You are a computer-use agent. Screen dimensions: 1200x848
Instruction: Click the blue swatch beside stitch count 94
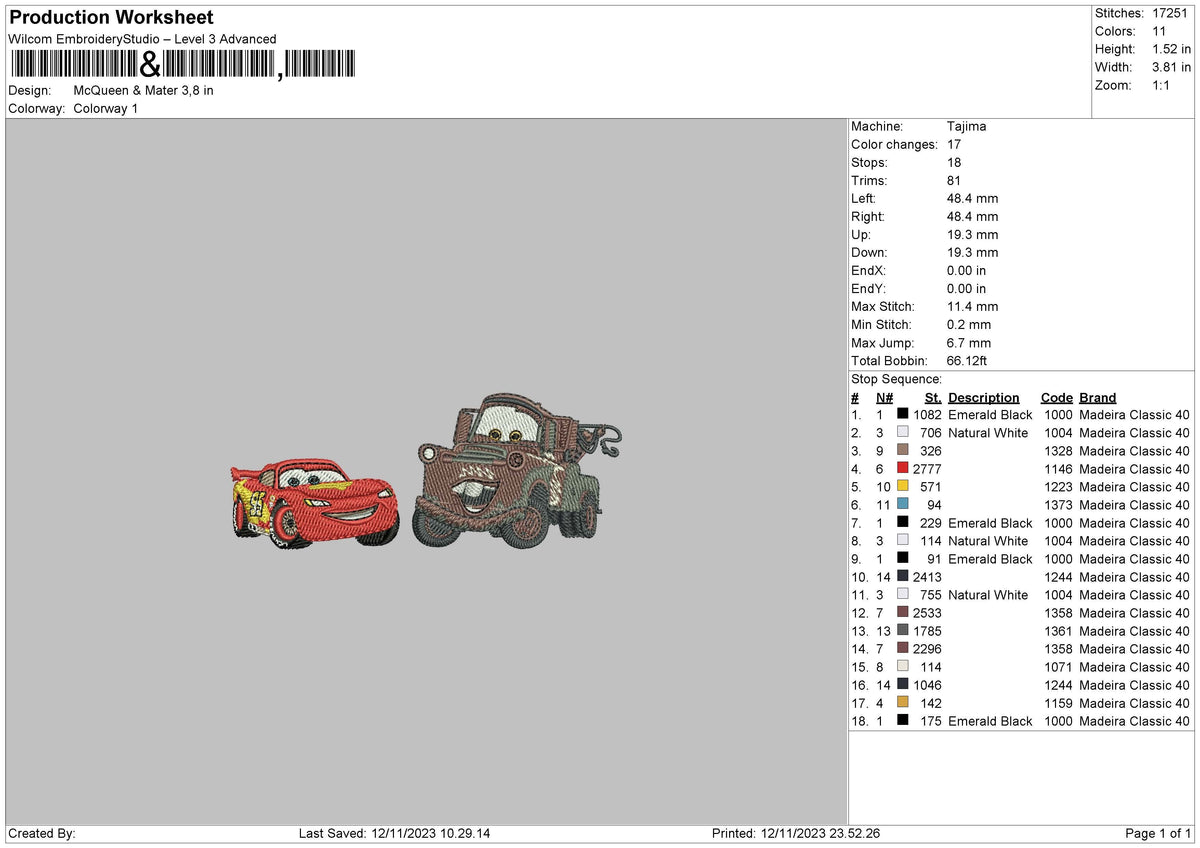tap(903, 505)
